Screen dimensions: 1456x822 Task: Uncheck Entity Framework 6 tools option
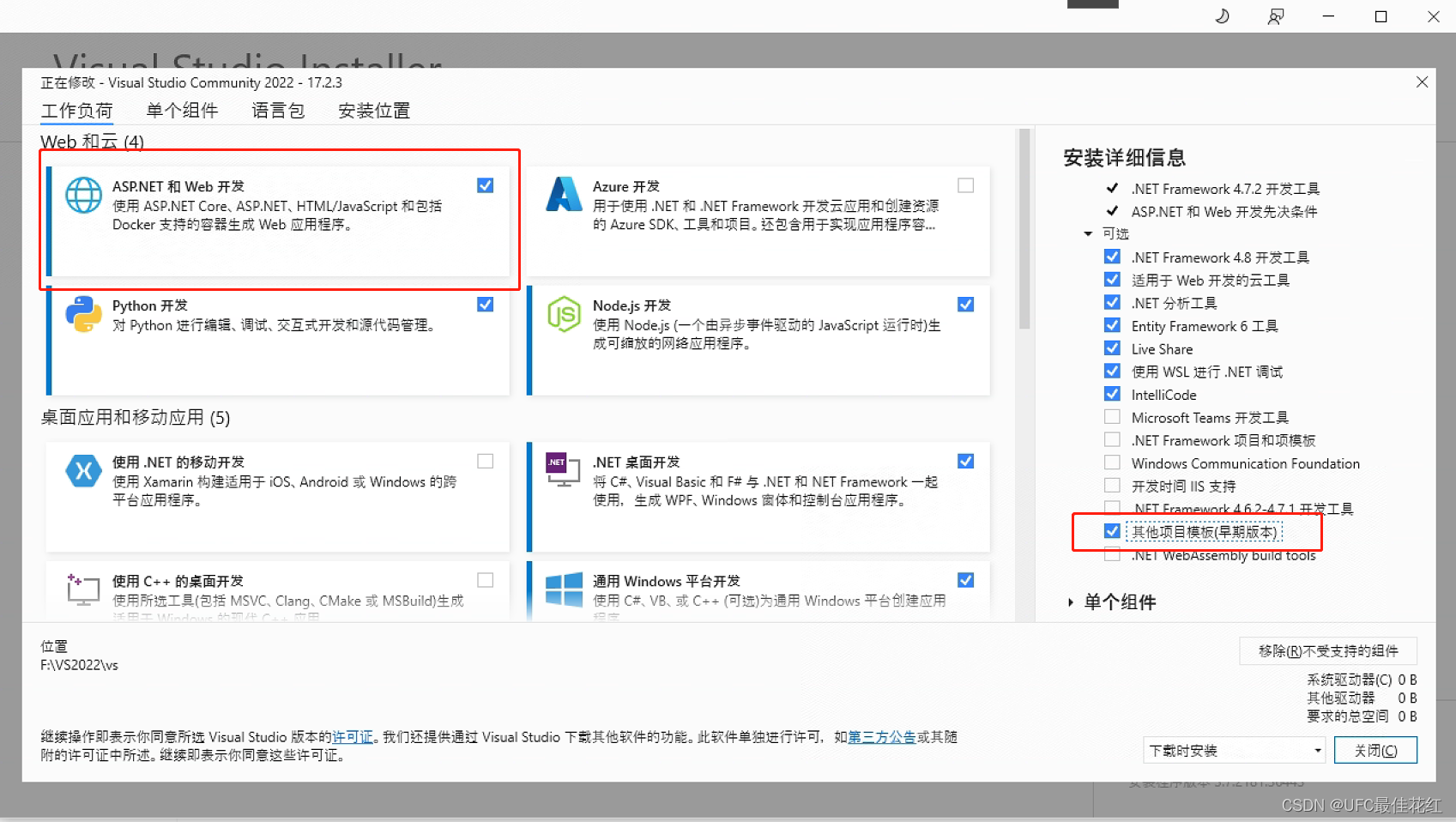tap(1113, 325)
